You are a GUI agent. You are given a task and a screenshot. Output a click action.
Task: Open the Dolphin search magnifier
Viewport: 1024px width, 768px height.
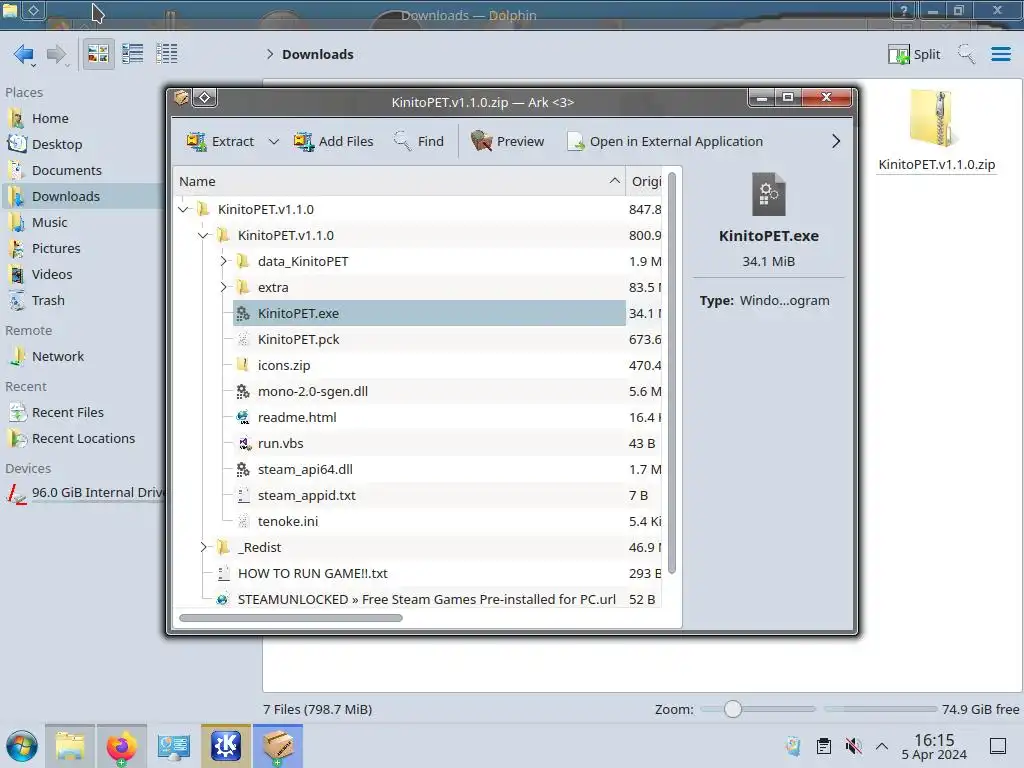click(966, 54)
